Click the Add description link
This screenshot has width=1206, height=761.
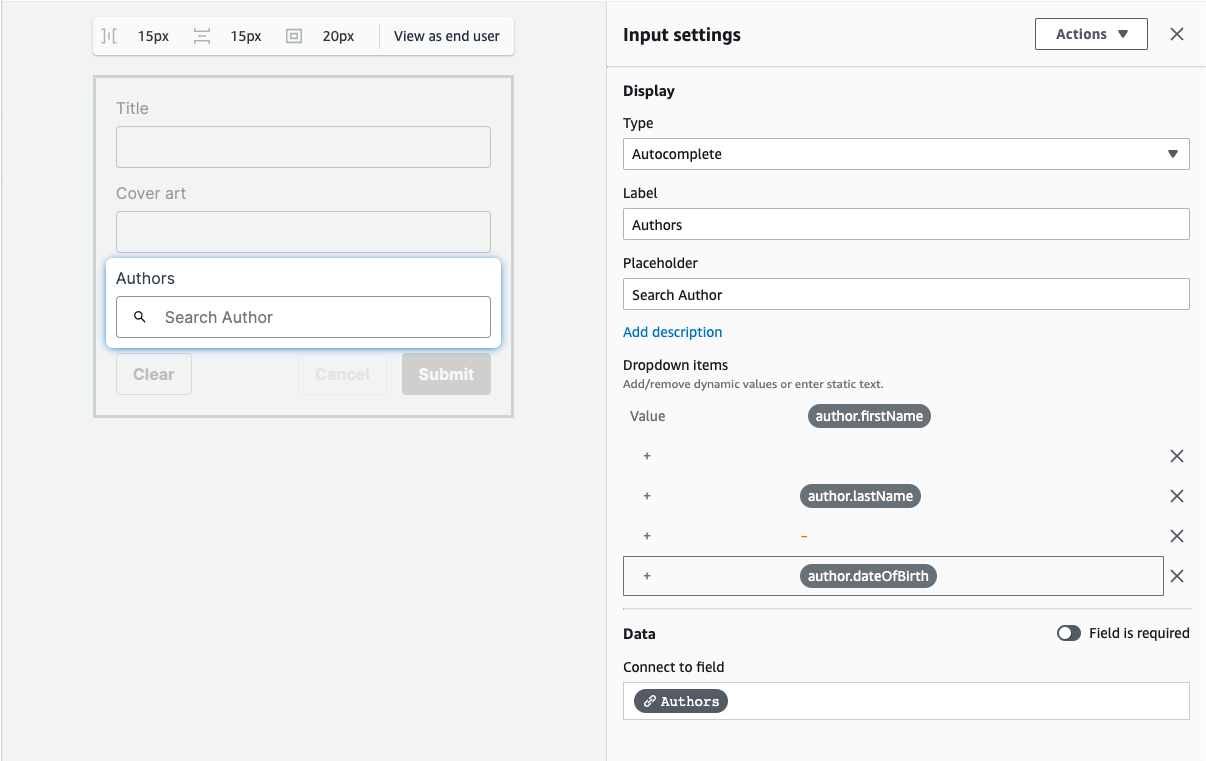coord(673,331)
